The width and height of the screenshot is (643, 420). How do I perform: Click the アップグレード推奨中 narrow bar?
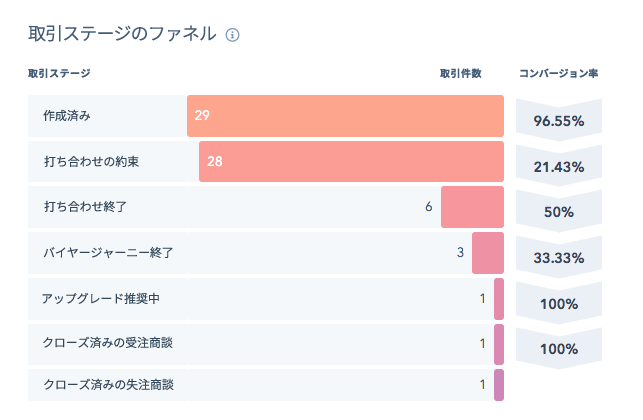click(x=498, y=298)
